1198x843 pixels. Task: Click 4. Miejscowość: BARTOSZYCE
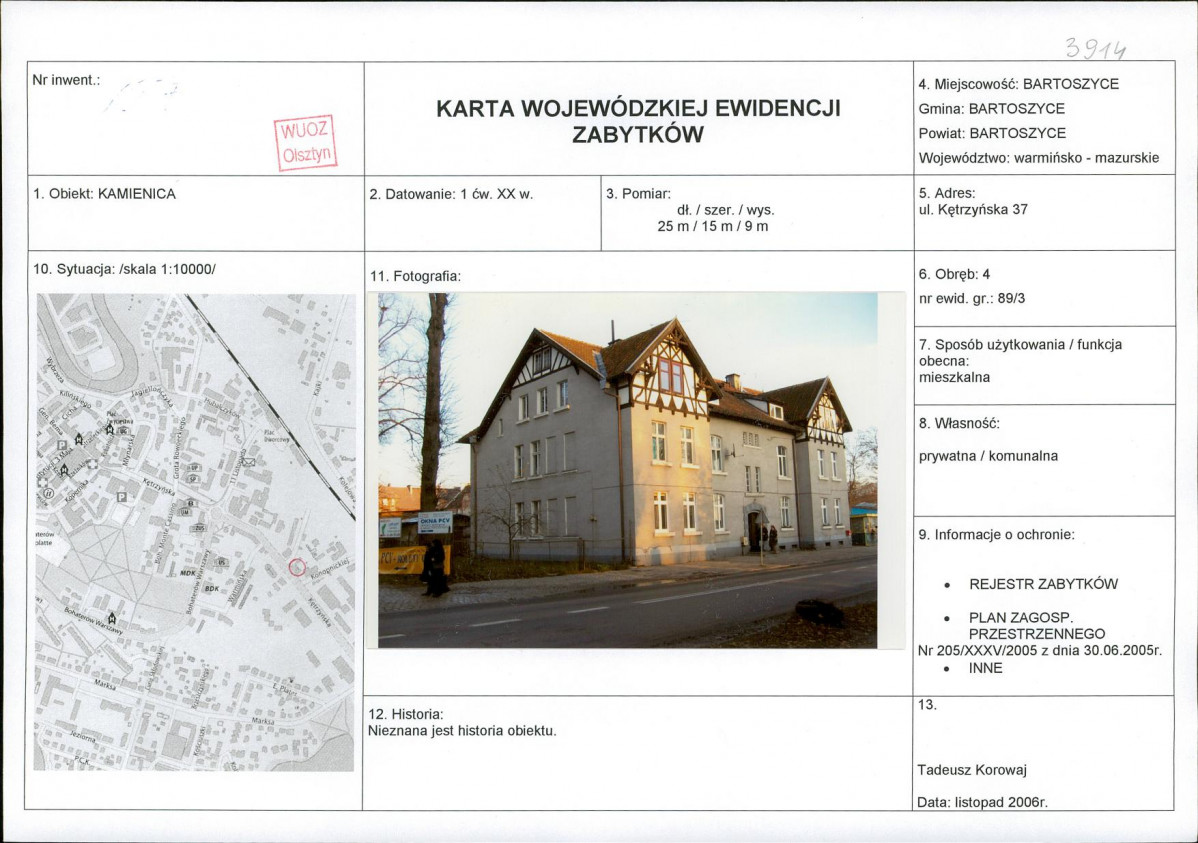pos(1018,84)
